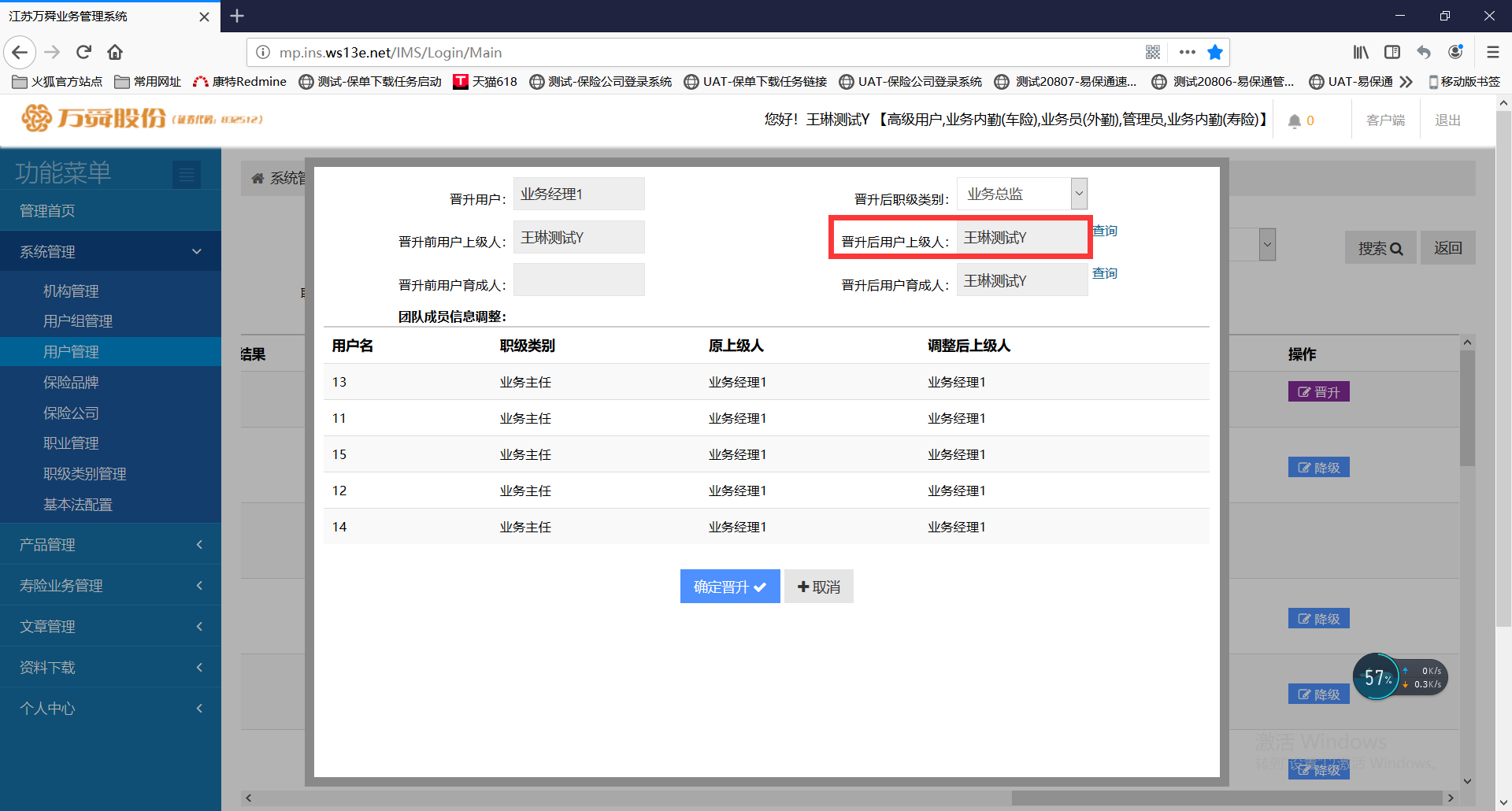Click 查询 link beside 晋升后用户育成人
This screenshot has width=1512, height=811.
[1104, 273]
